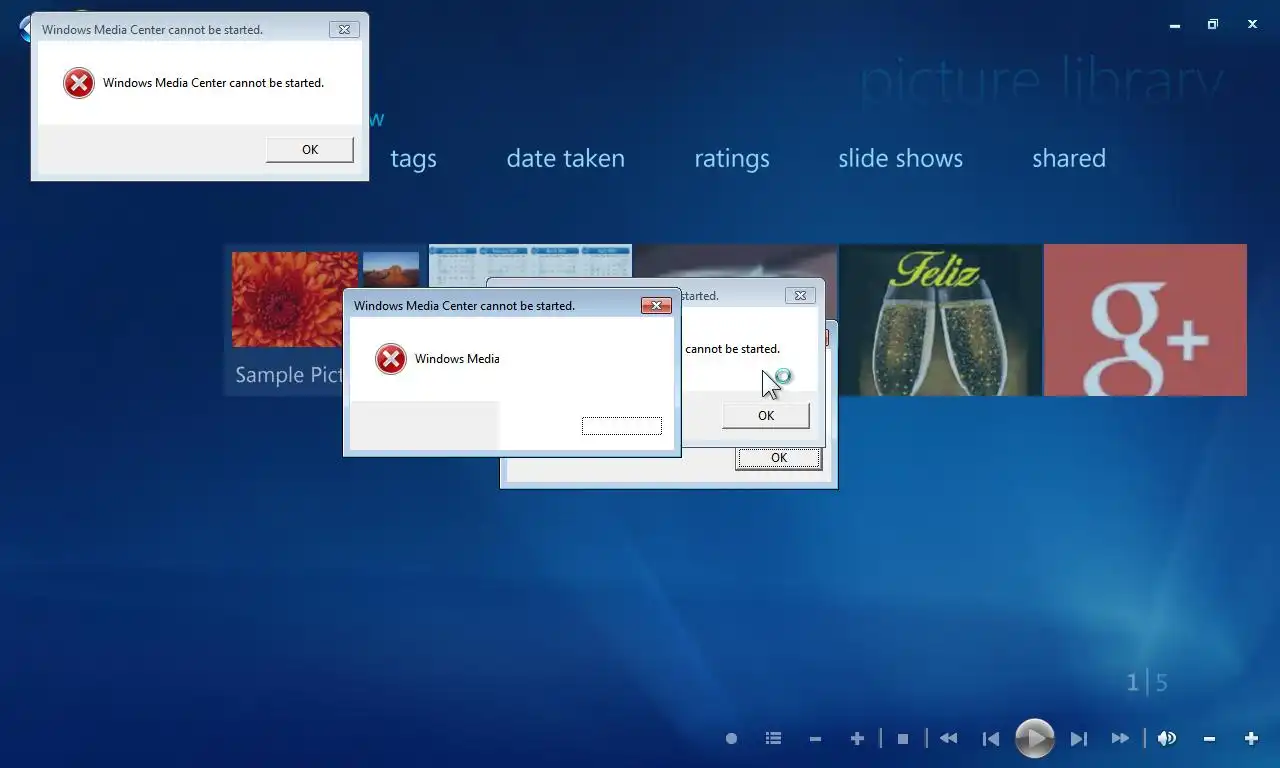Click the rewind double-arrow icon

pyautogui.click(x=948, y=739)
